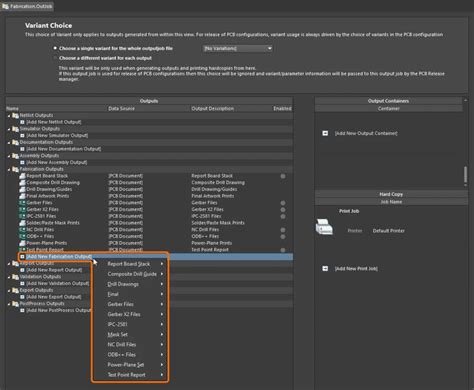Screen dimensions: 474x390
Task: Toggle enabled state for IPC-2581 Files
Action: point(283,216)
